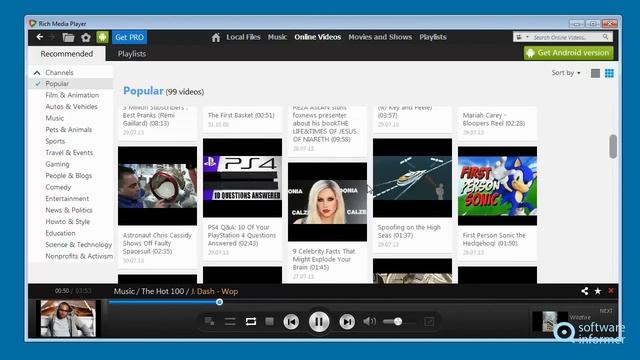Select the Pets & Animals channel

tap(69, 129)
